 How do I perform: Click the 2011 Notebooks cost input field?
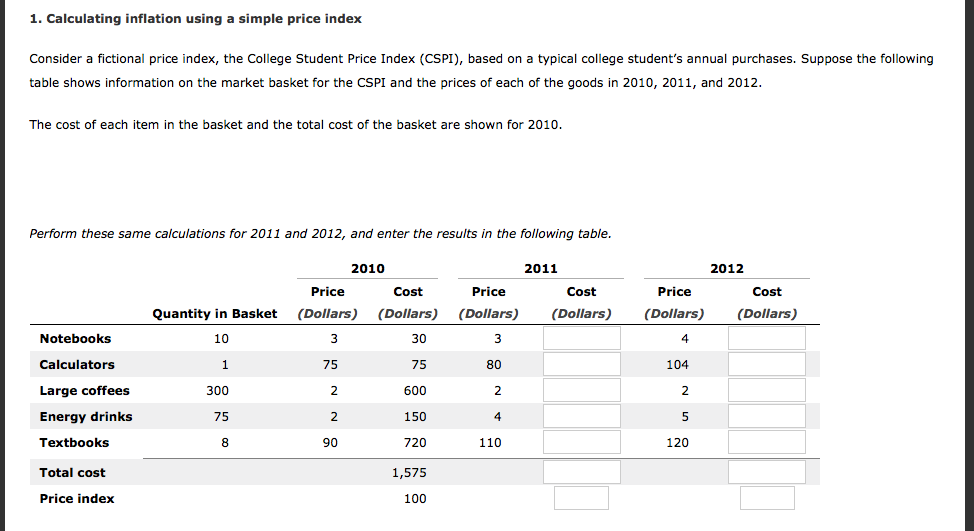tap(581, 338)
